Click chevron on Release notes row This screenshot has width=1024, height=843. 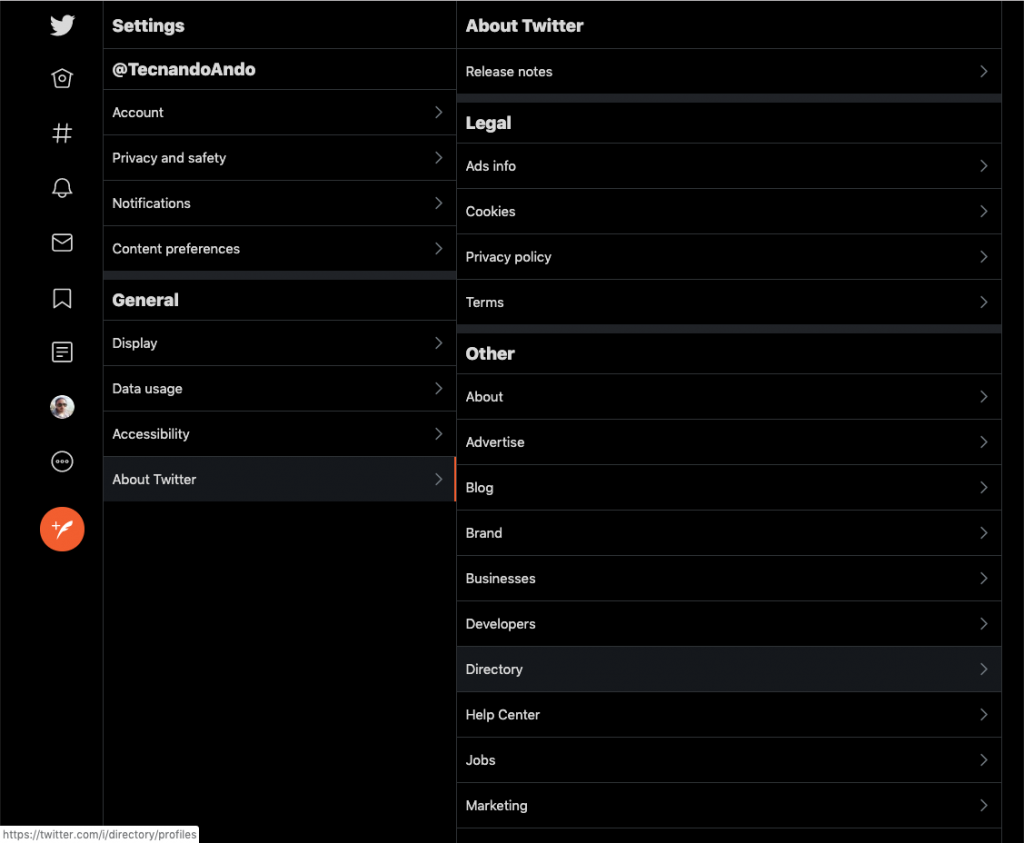tap(984, 71)
